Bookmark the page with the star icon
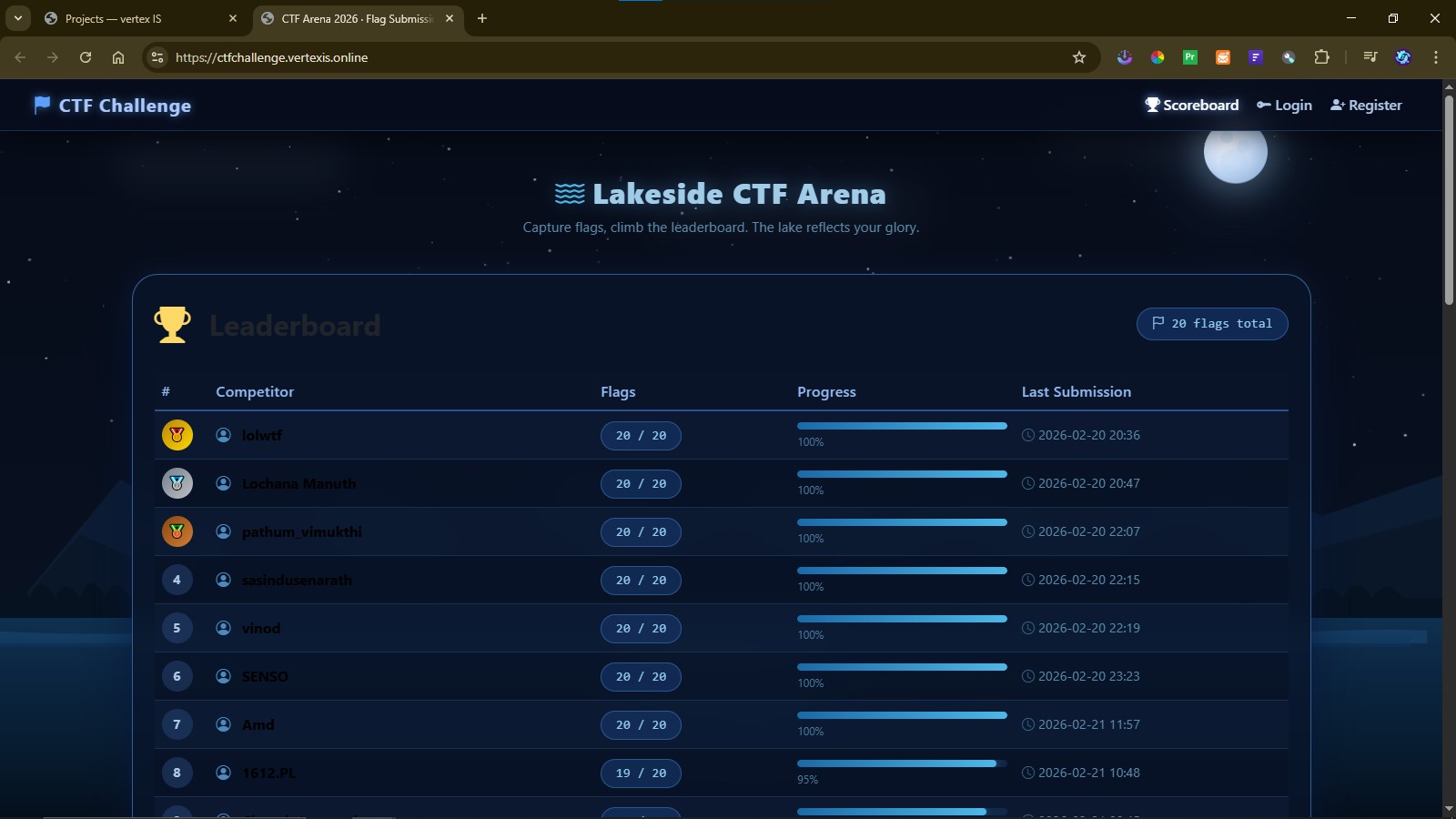Image resolution: width=1456 pixels, height=819 pixels. click(1079, 57)
